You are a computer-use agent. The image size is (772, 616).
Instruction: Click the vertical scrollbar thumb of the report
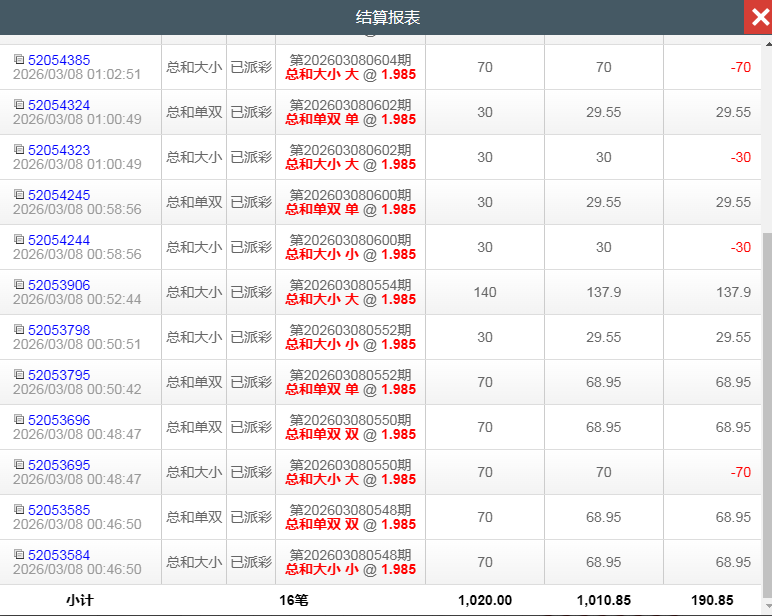767,414
